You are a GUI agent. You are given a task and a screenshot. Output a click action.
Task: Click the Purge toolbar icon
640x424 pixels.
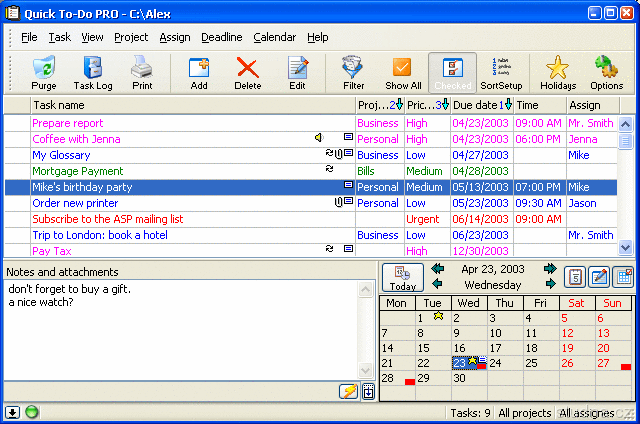point(44,73)
